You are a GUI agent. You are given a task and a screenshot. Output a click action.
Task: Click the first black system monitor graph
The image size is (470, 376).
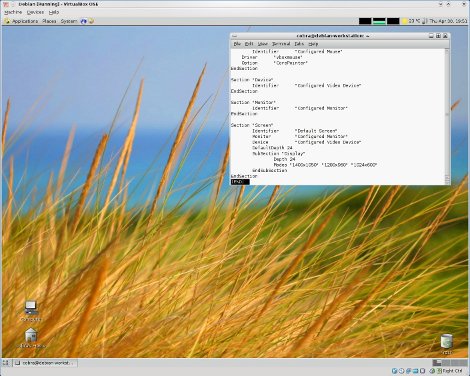click(x=365, y=21)
